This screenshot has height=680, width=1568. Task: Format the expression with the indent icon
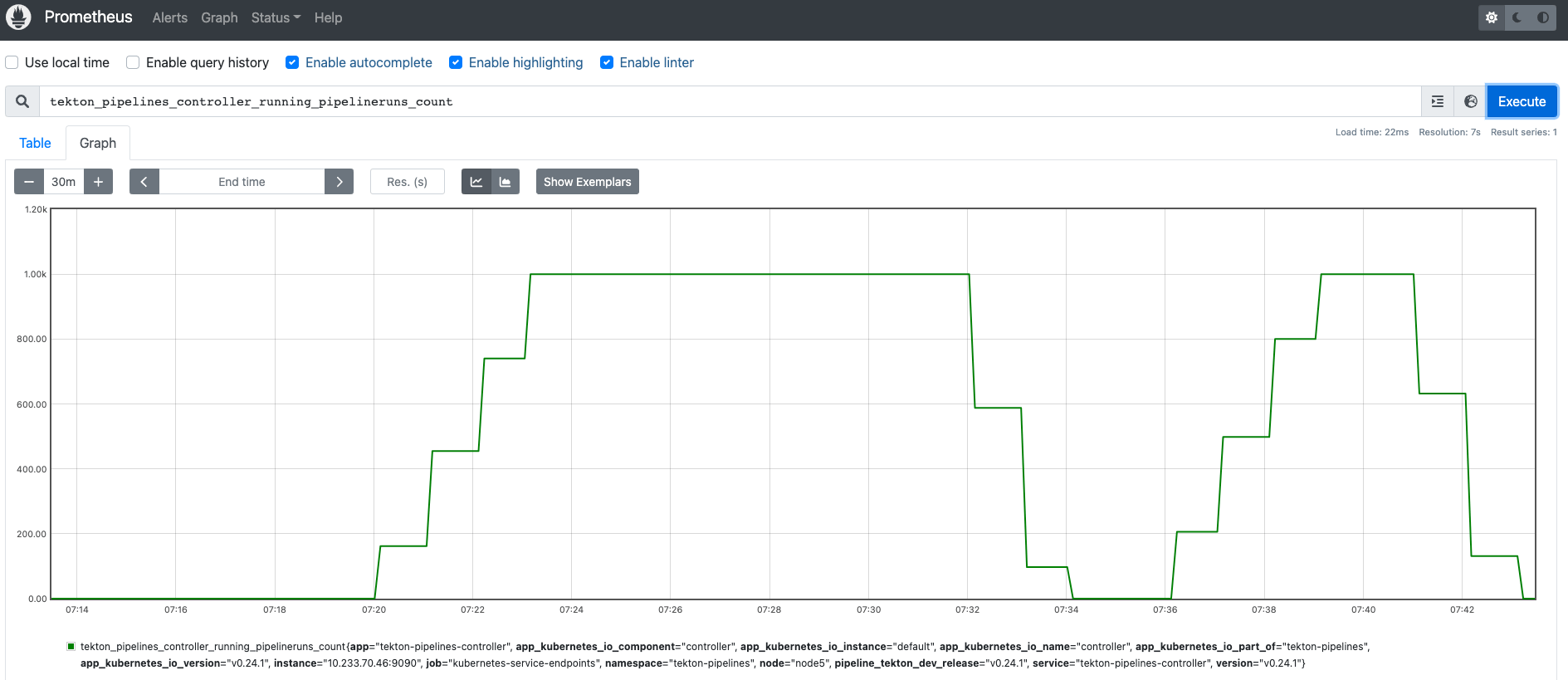click(x=1438, y=101)
